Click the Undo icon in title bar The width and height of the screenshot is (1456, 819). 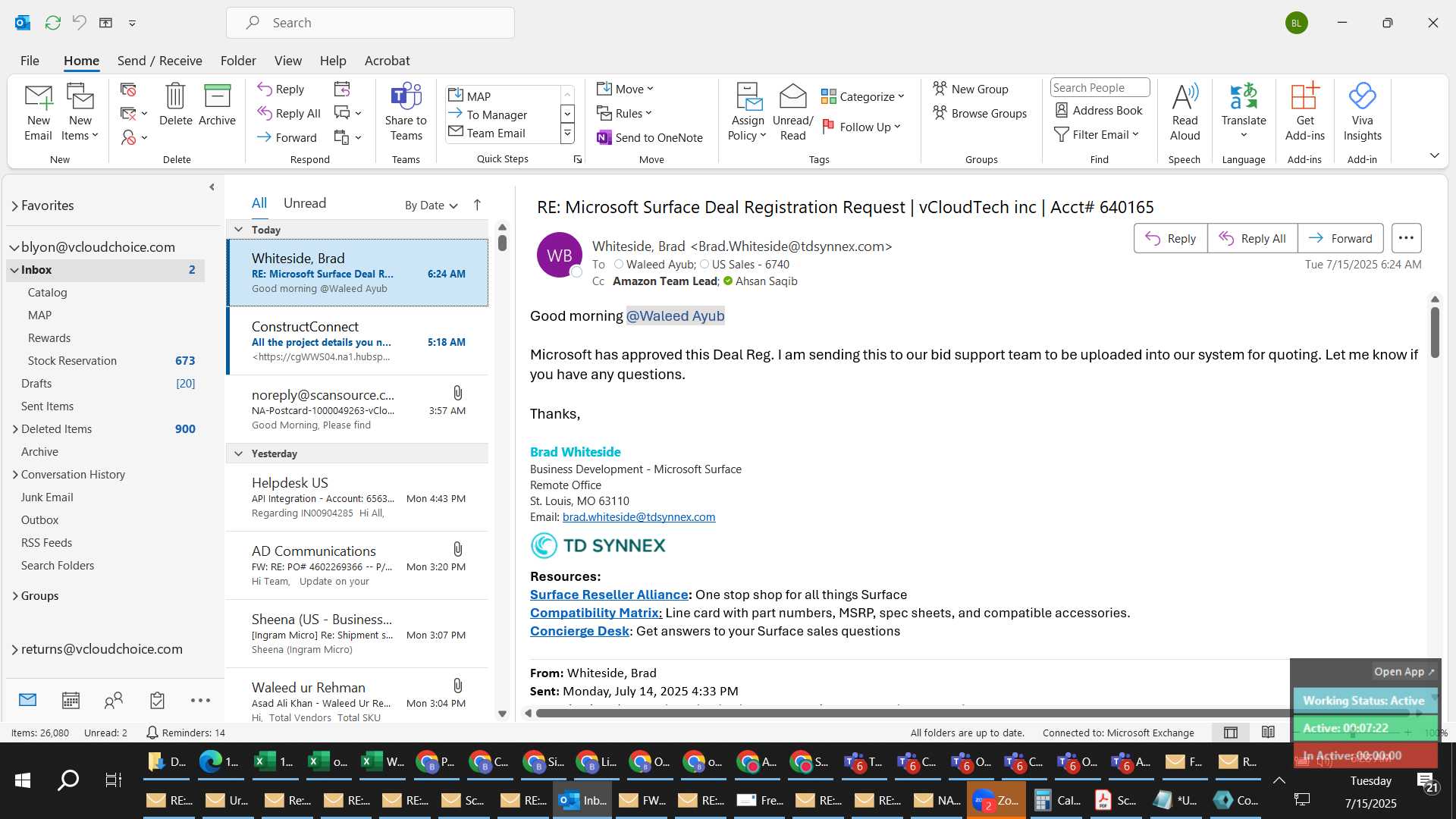[x=79, y=23]
